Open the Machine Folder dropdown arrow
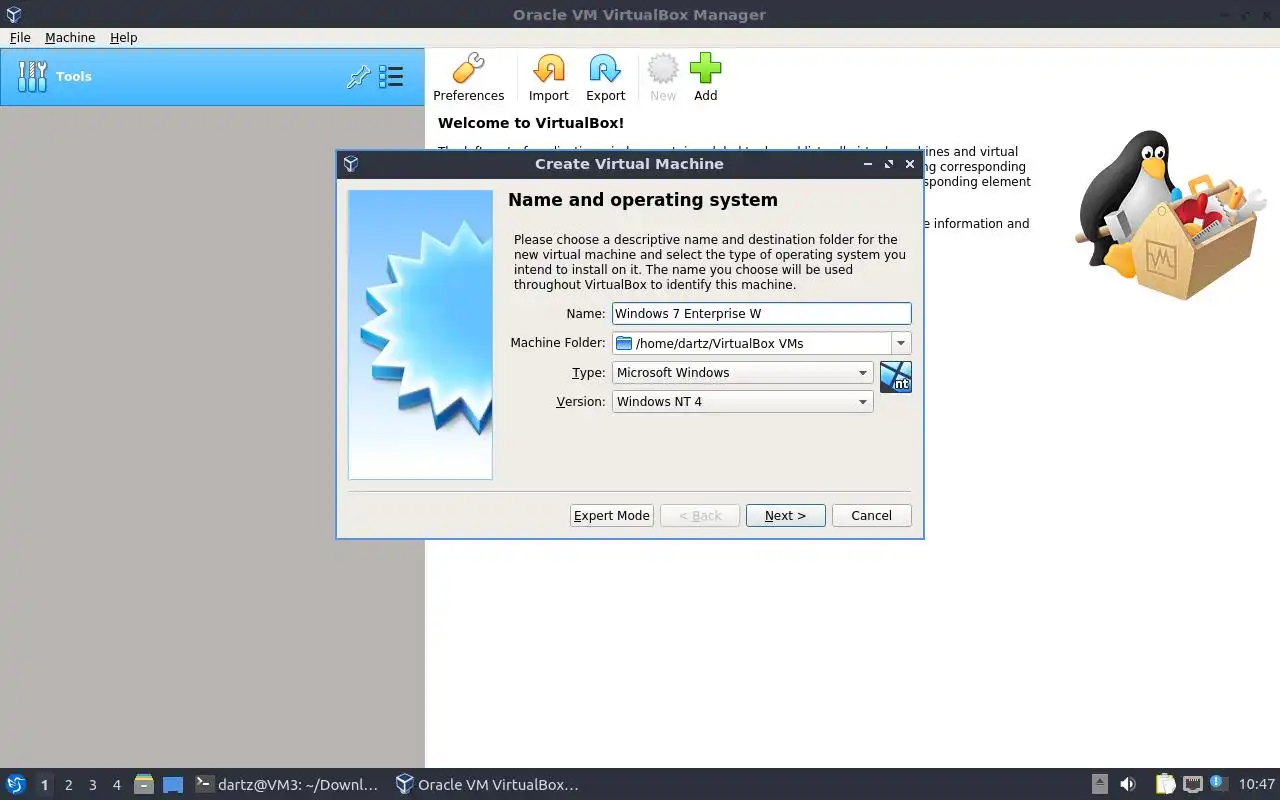This screenshot has height=800, width=1280. (x=901, y=343)
